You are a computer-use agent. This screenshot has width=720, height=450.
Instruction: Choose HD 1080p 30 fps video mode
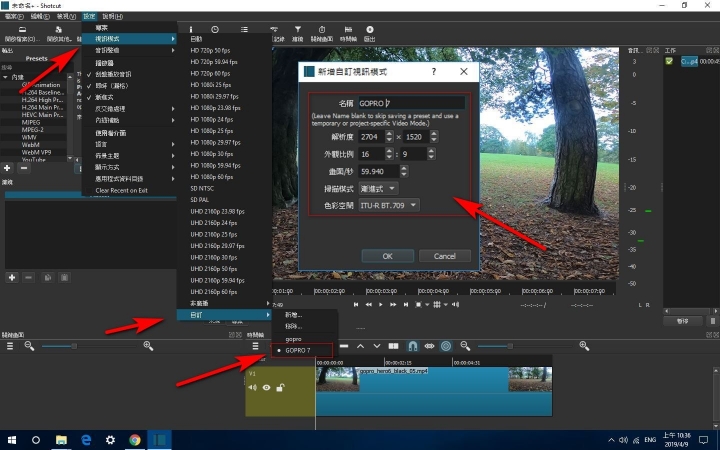225,154
